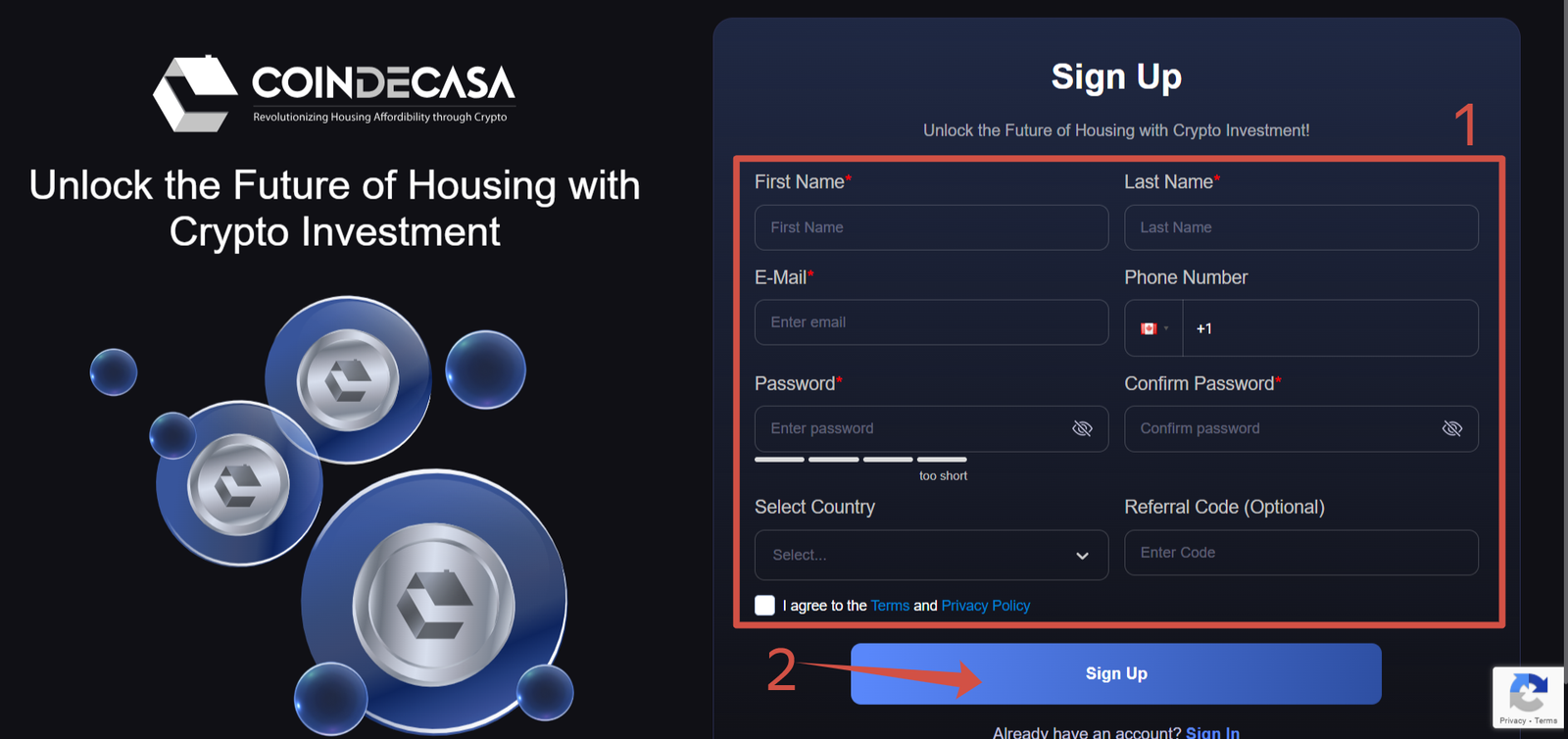Open the phone country flag selector
The image size is (1568, 739).
pos(1153,328)
